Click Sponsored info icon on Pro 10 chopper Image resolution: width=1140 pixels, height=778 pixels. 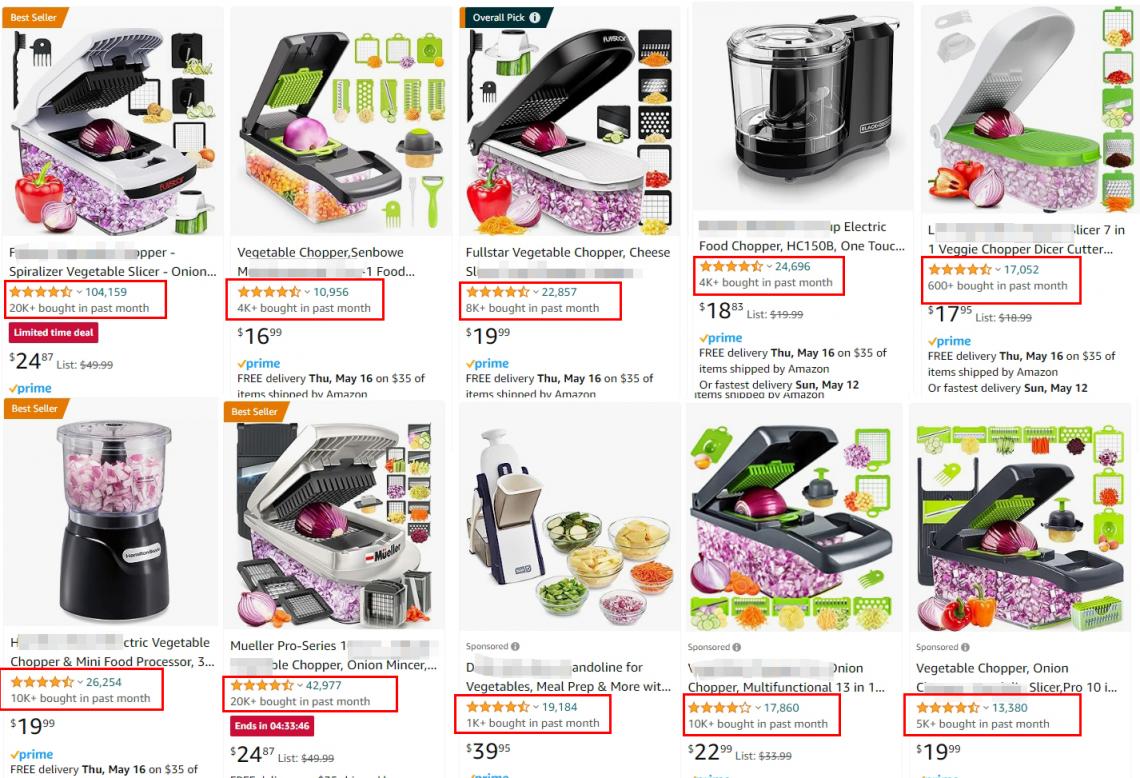[x=965, y=647]
